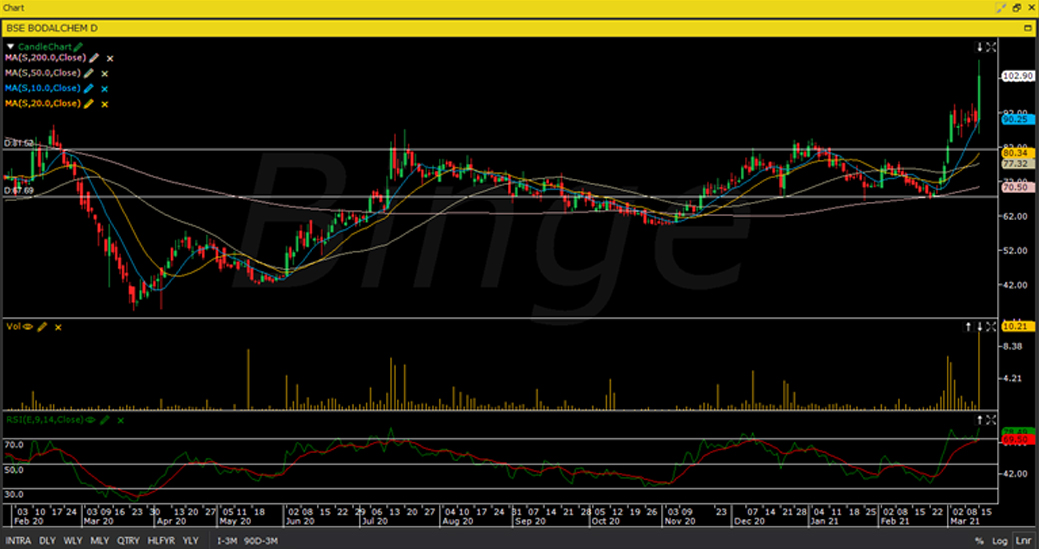
Task: Restore the Chart window size
Action: click(1016, 8)
